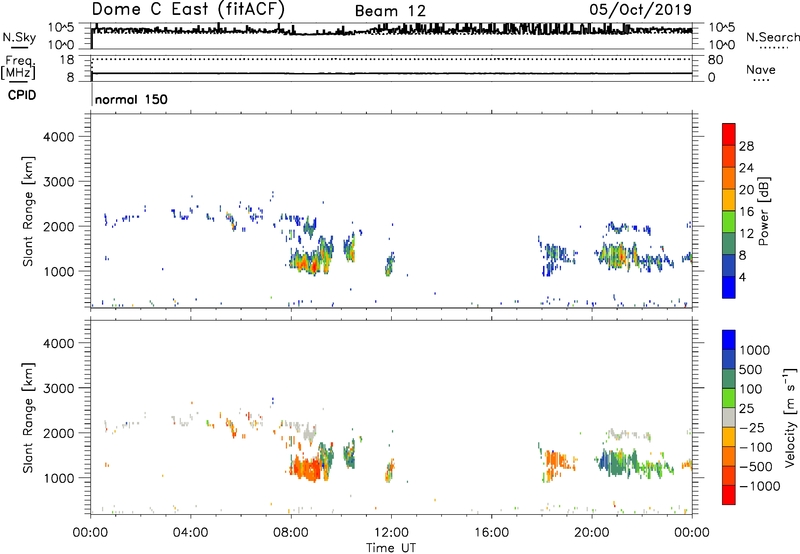Click the "500" label on the velocity colorbar

coord(751,370)
